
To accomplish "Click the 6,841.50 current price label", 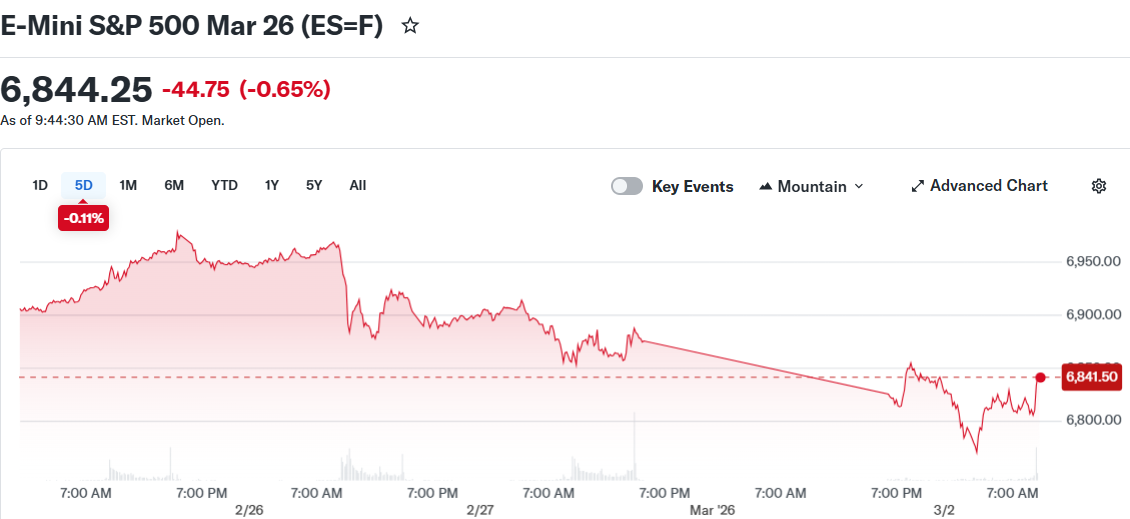I will (x=1092, y=377).
